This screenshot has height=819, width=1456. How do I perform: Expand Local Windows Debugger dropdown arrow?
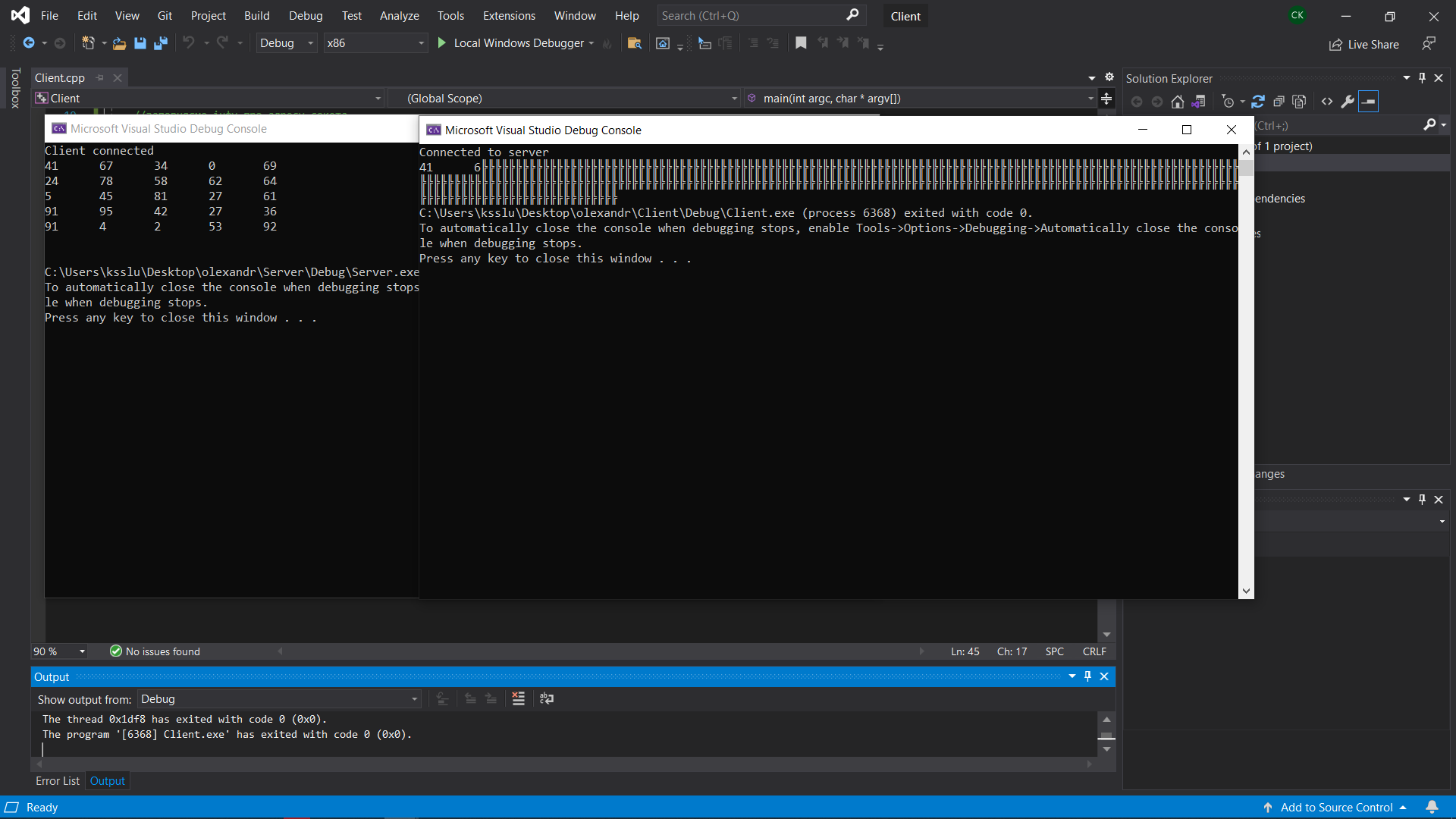[x=591, y=43]
